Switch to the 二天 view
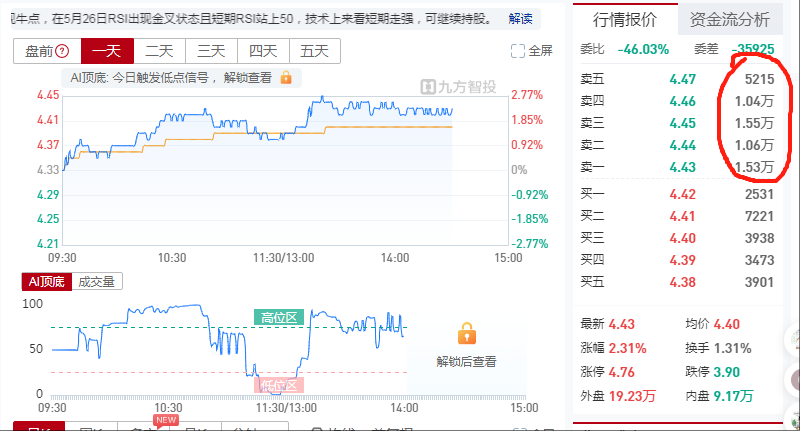This screenshot has height=431, width=800. tap(160, 51)
